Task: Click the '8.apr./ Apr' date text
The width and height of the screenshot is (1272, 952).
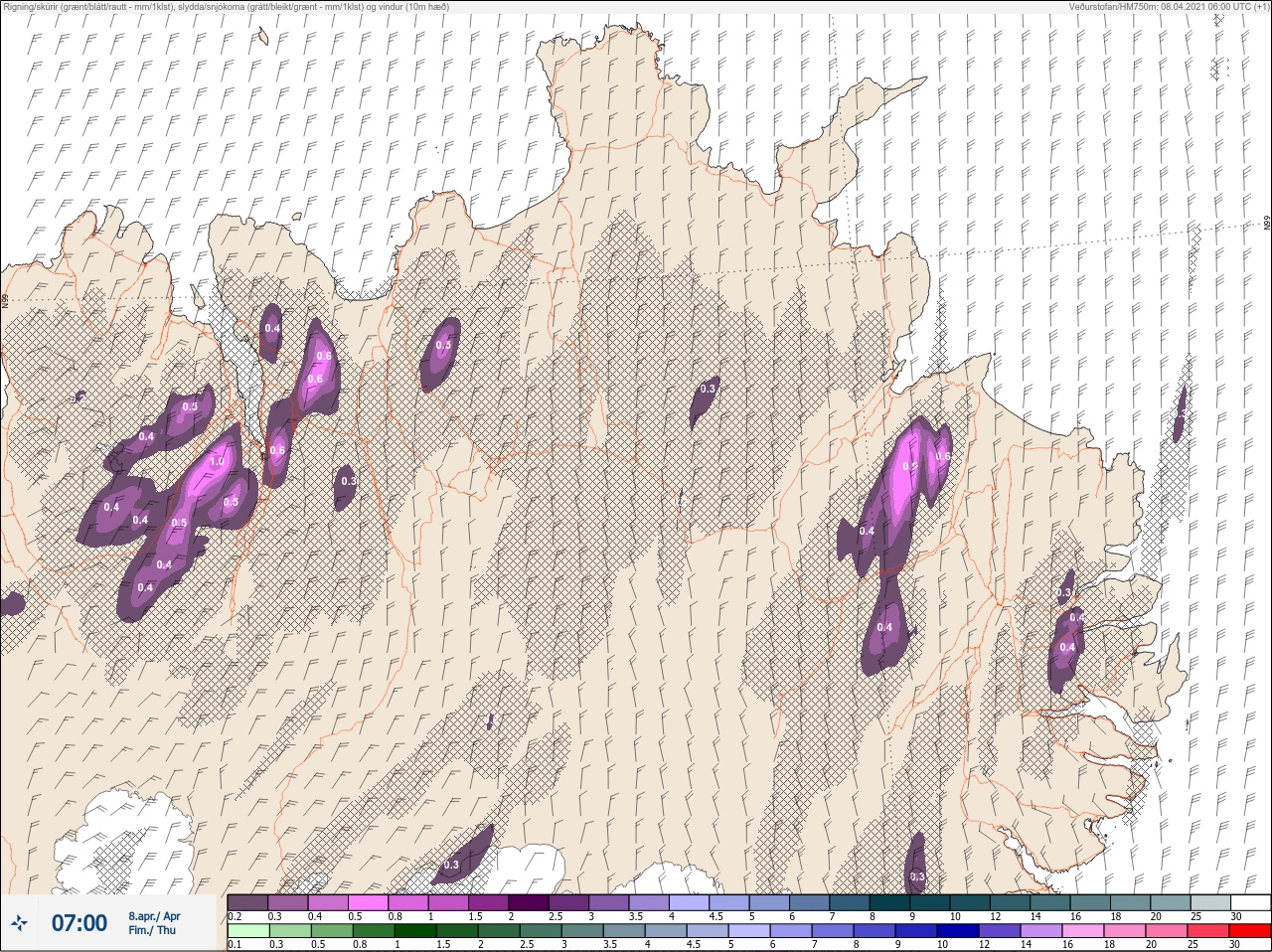Action: point(154,916)
